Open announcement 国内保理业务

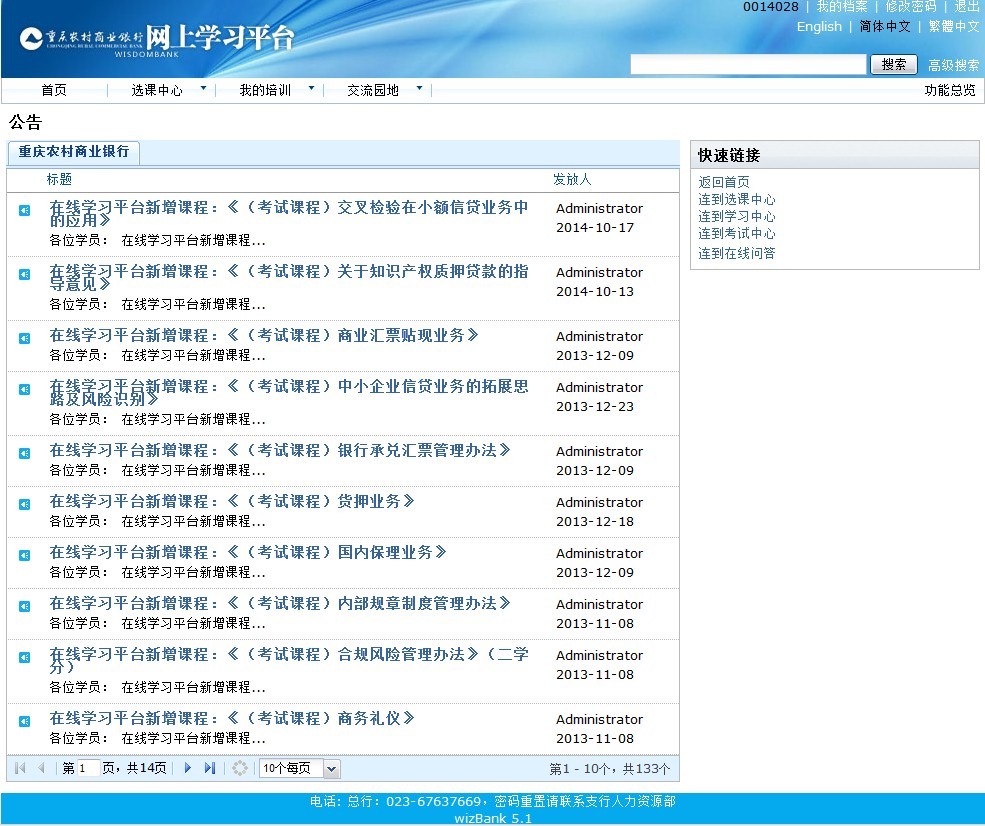point(248,552)
